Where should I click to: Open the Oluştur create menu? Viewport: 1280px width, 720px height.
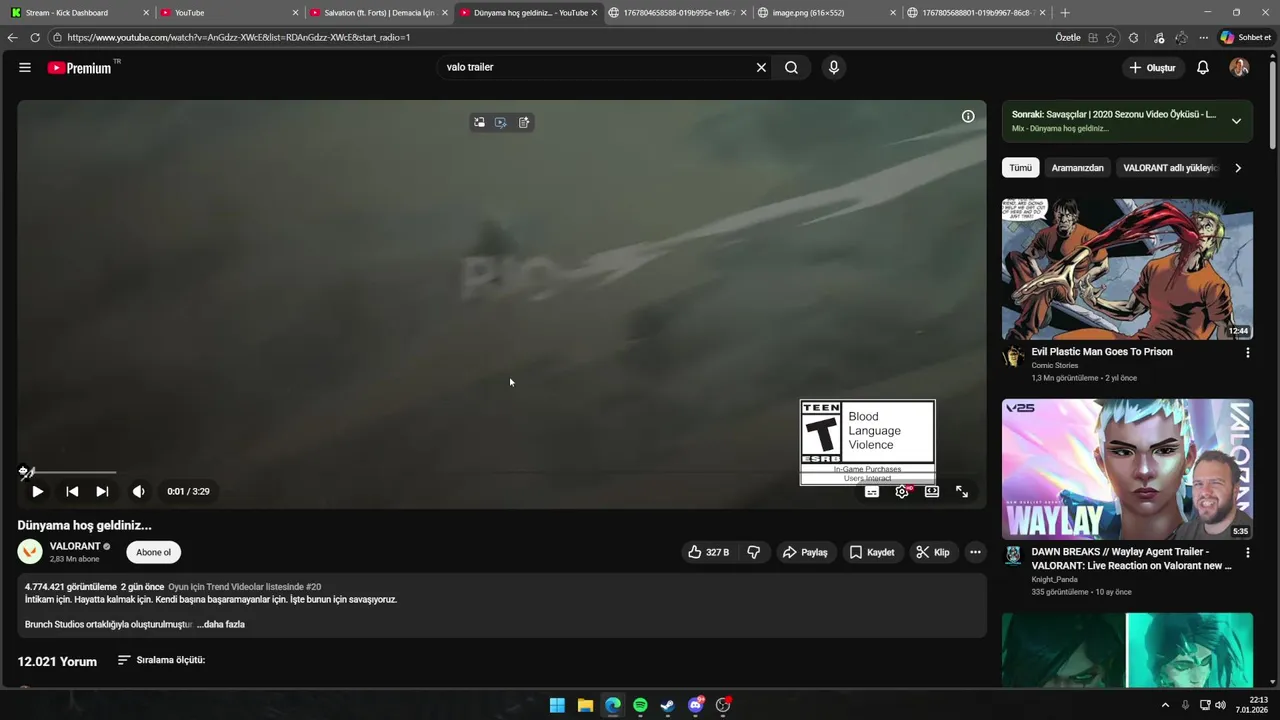[x=1152, y=68]
